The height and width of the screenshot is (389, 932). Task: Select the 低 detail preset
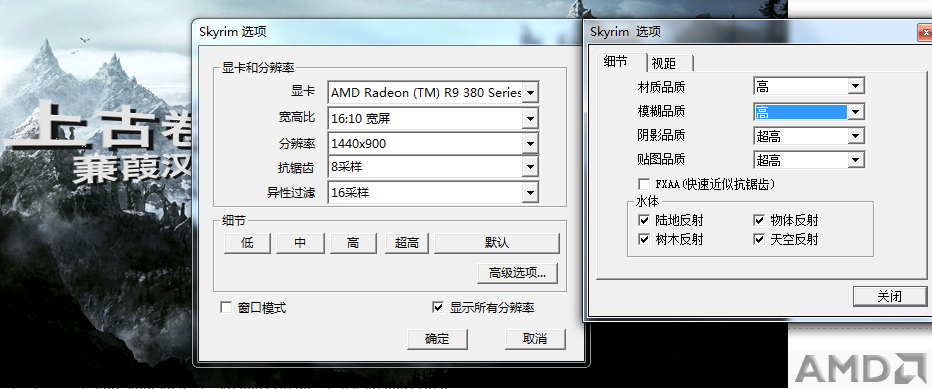[247, 243]
